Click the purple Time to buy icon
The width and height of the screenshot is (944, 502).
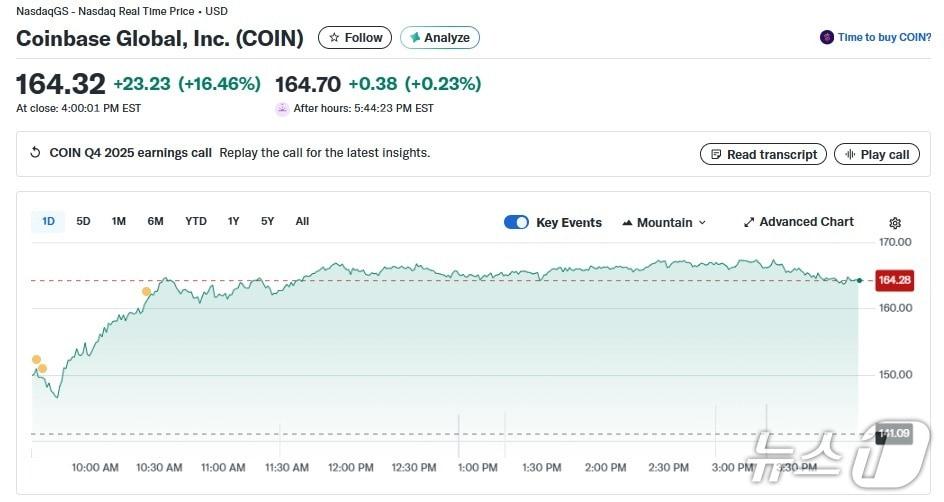point(827,38)
